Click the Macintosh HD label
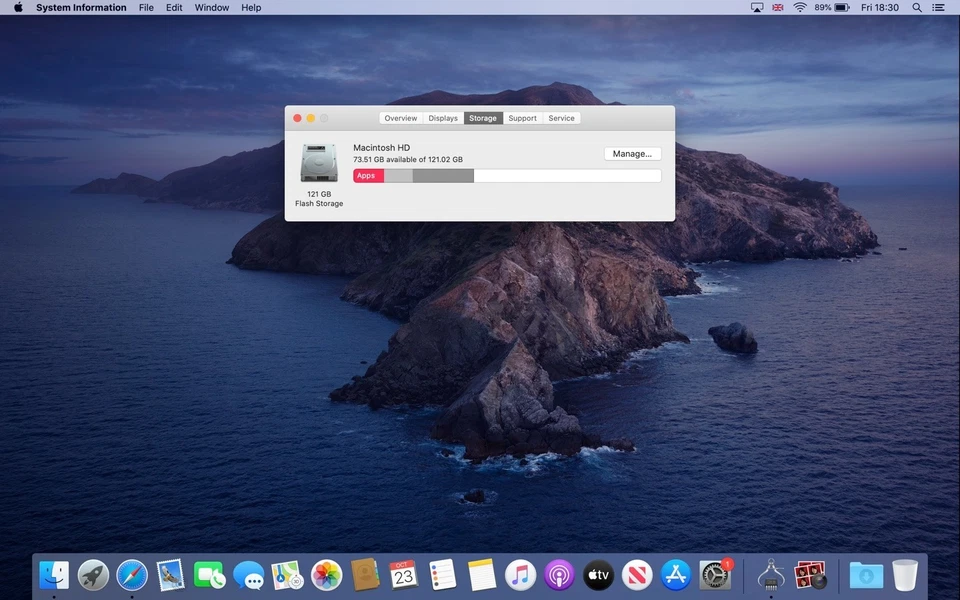The width and height of the screenshot is (960, 600). coord(381,148)
